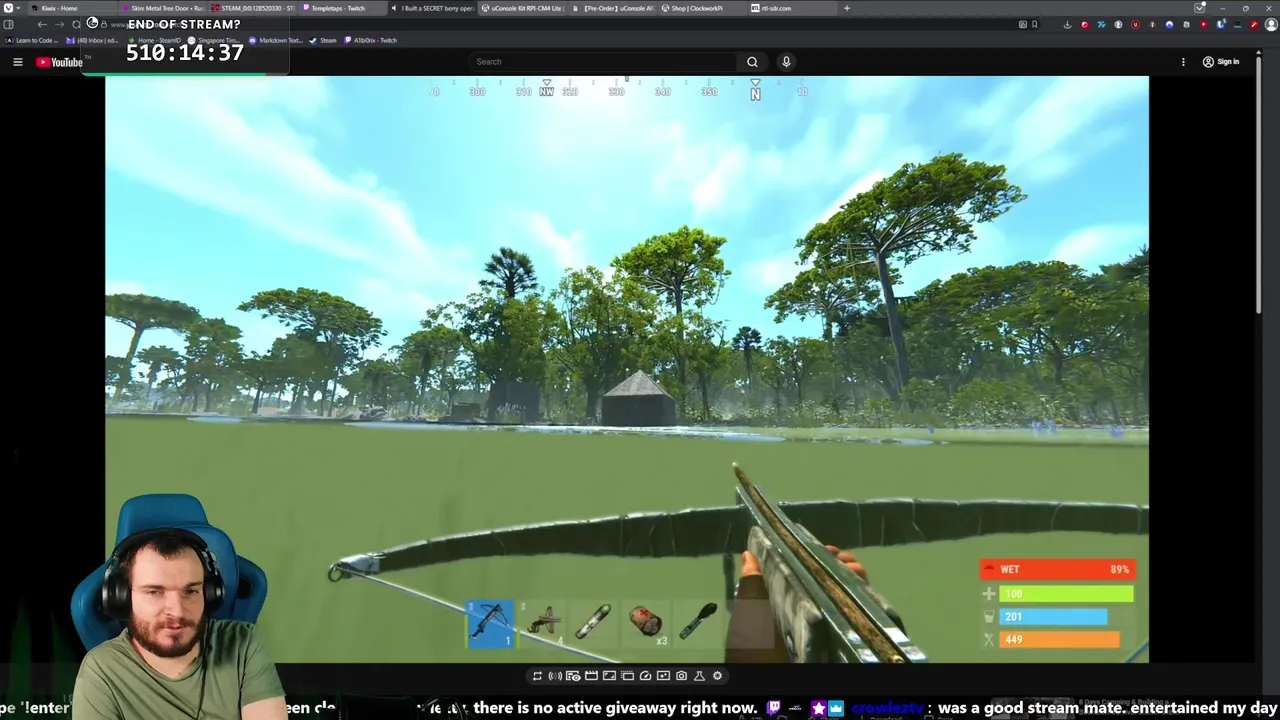Image resolution: width=1280 pixels, height=720 pixels.
Task: Take a screenshot with camera icon
Action: 681,676
